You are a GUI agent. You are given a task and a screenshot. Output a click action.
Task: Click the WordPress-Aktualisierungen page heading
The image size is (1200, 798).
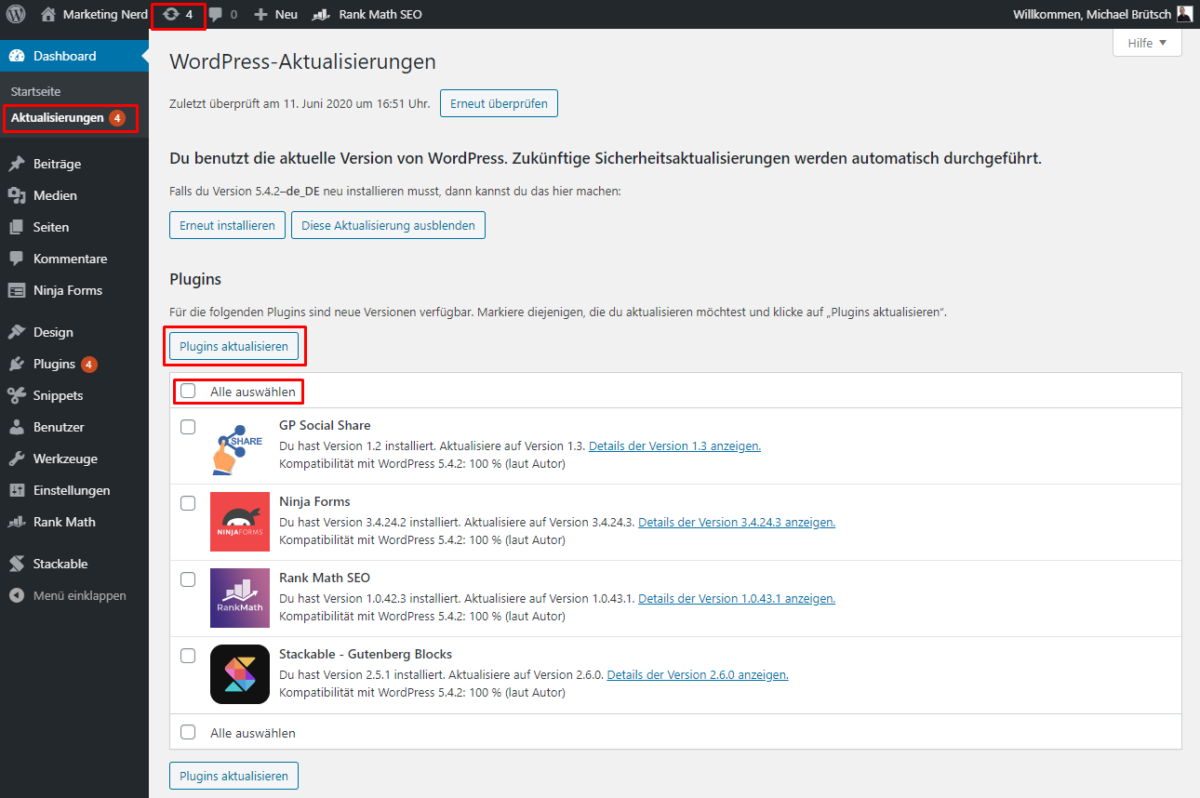point(303,62)
